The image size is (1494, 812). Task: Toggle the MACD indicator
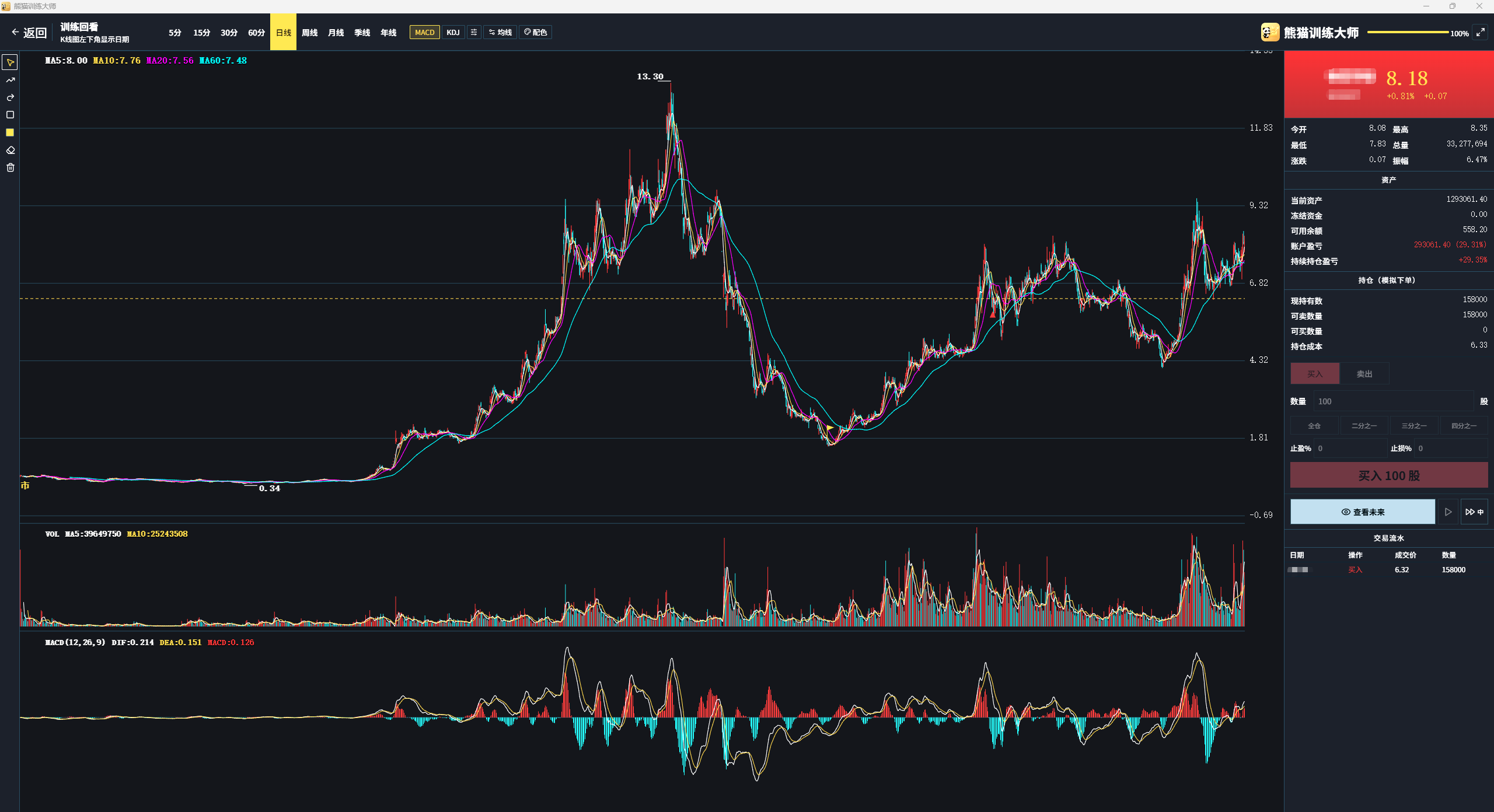[425, 32]
